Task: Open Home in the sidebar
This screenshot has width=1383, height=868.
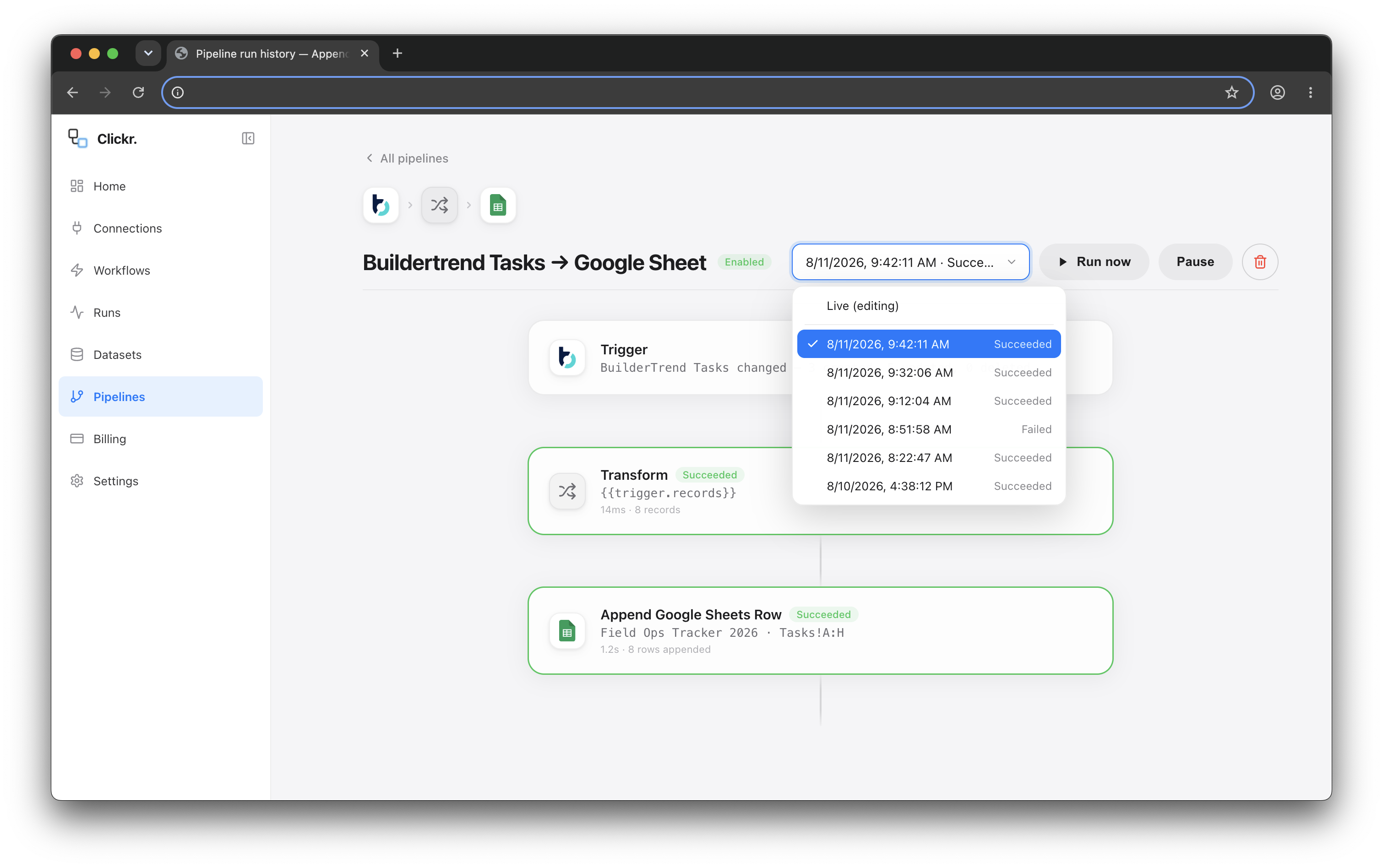Action: point(161,186)
